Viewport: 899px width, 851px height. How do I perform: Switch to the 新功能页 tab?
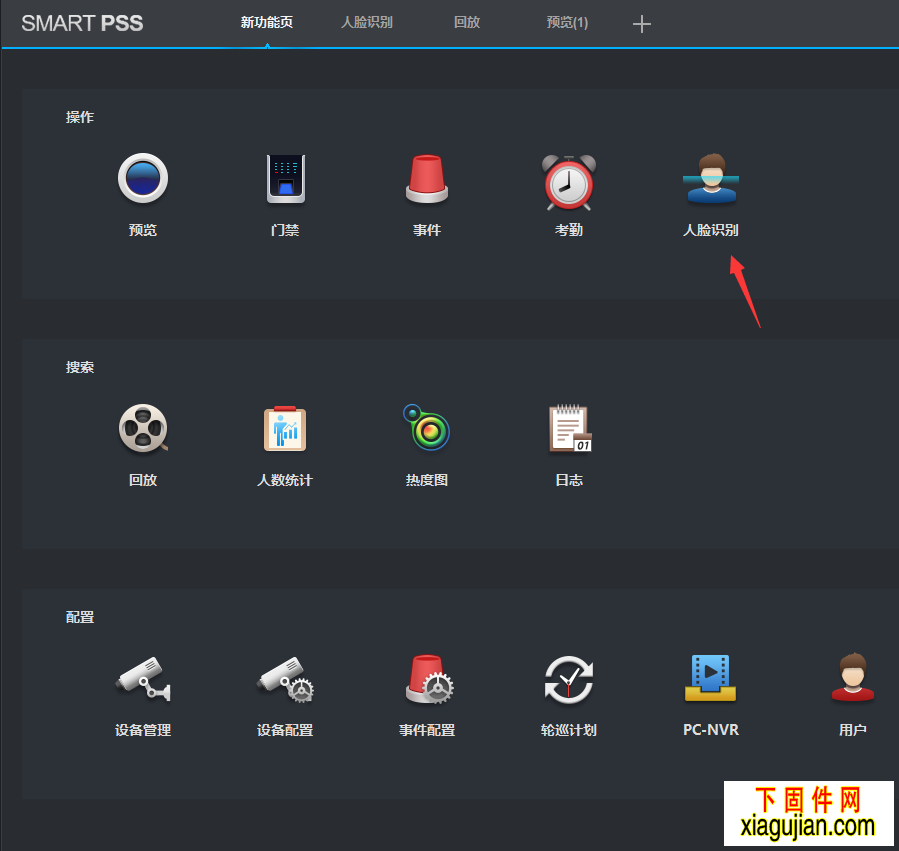click(267, 22)
